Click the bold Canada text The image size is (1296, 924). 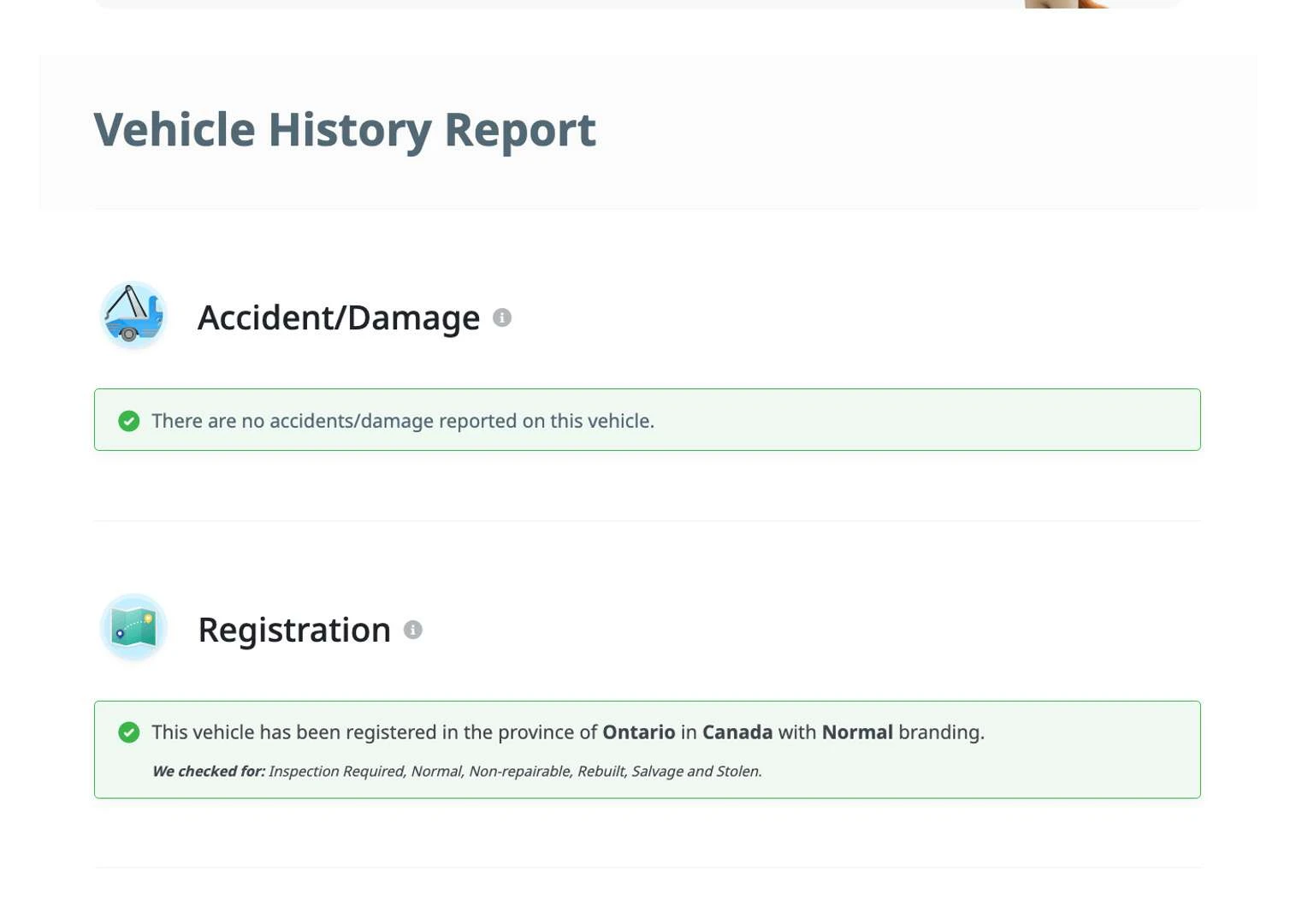[x=737, y=732]
